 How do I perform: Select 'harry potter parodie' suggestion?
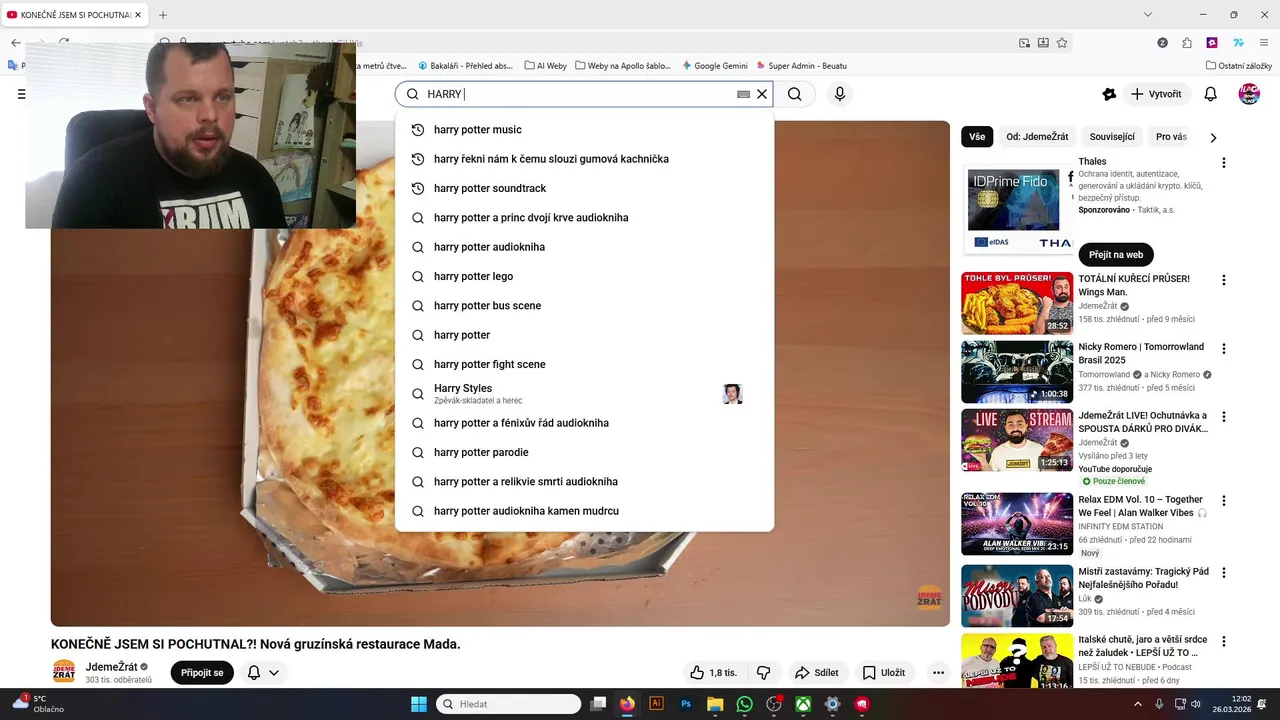point(584,452)
